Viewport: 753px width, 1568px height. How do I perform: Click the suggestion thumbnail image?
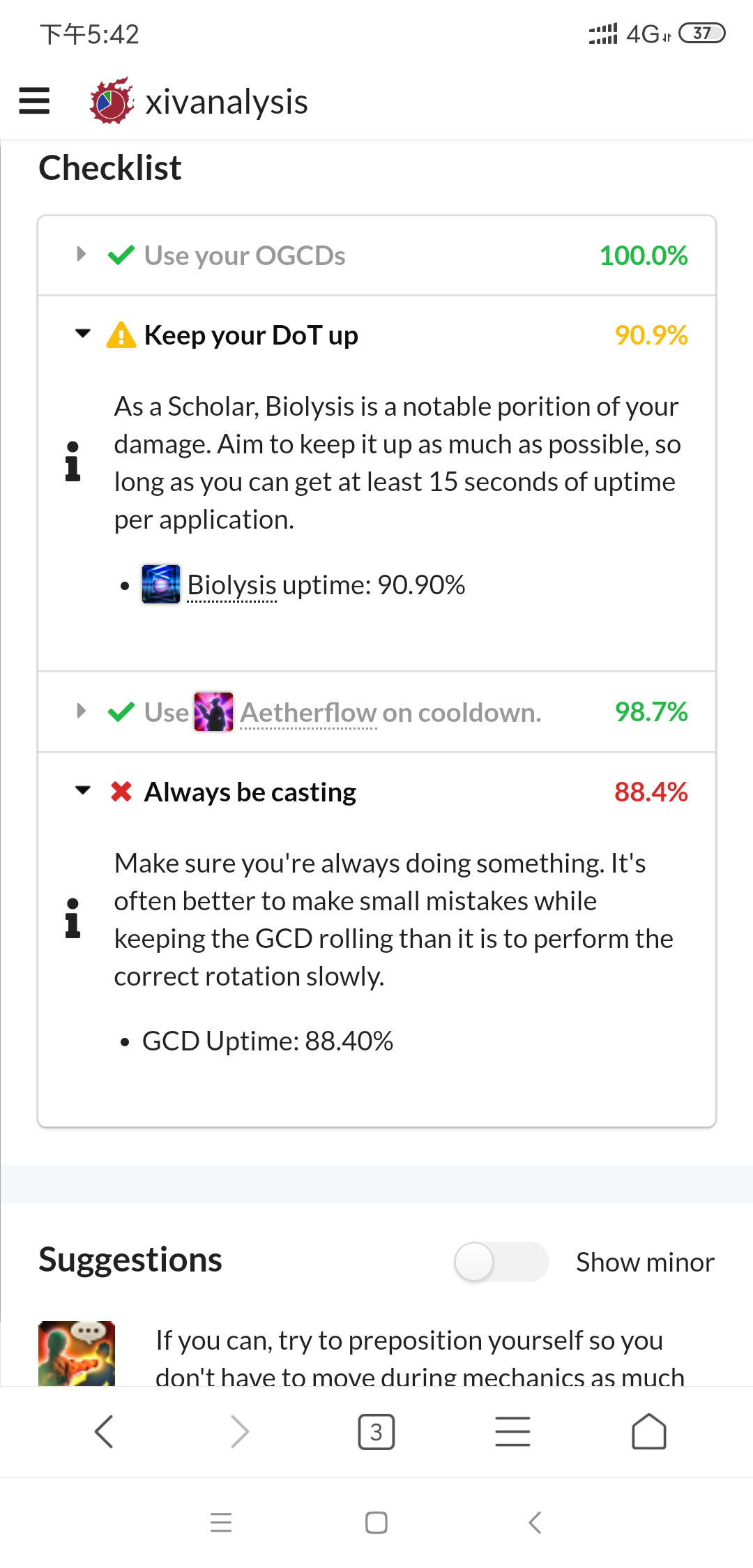tap(77, 1353)
